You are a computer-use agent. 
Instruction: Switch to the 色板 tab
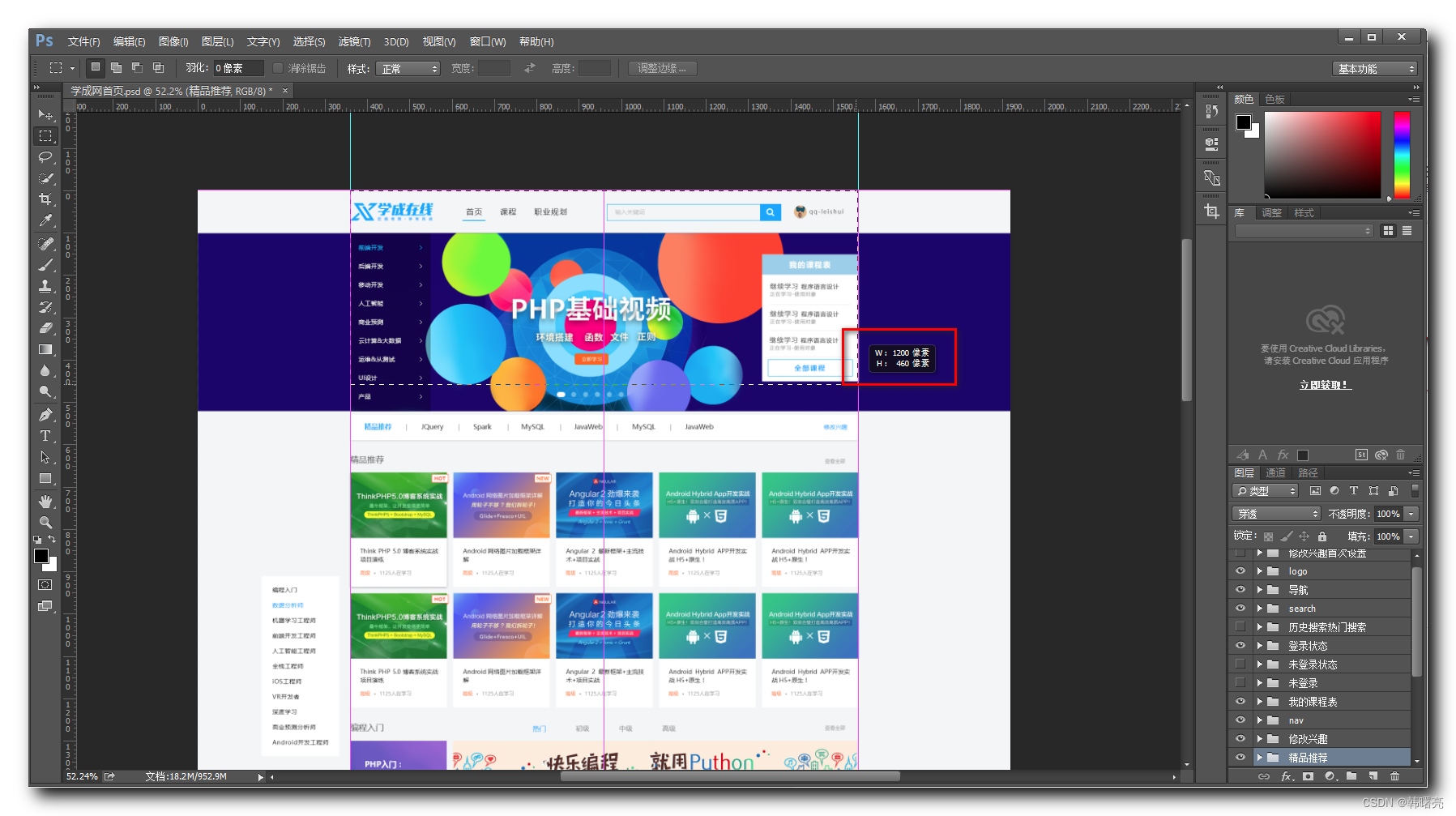1275,99
